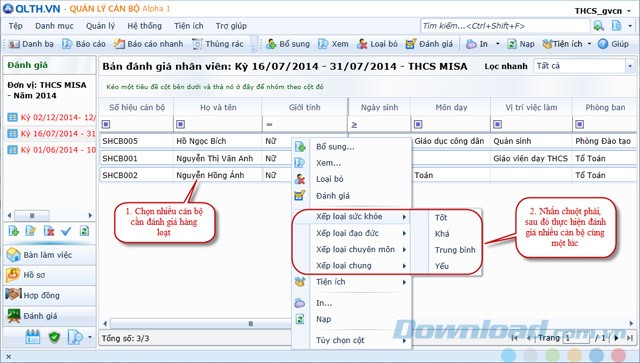Open Thùng rác trash bin

point(218,44)
